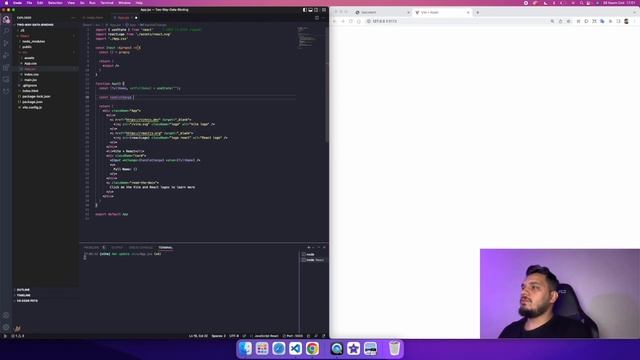The width and height of the screenshot is (640, 360).
Task: Open App.css in the Explorer
Action: [x=31, y=64]
